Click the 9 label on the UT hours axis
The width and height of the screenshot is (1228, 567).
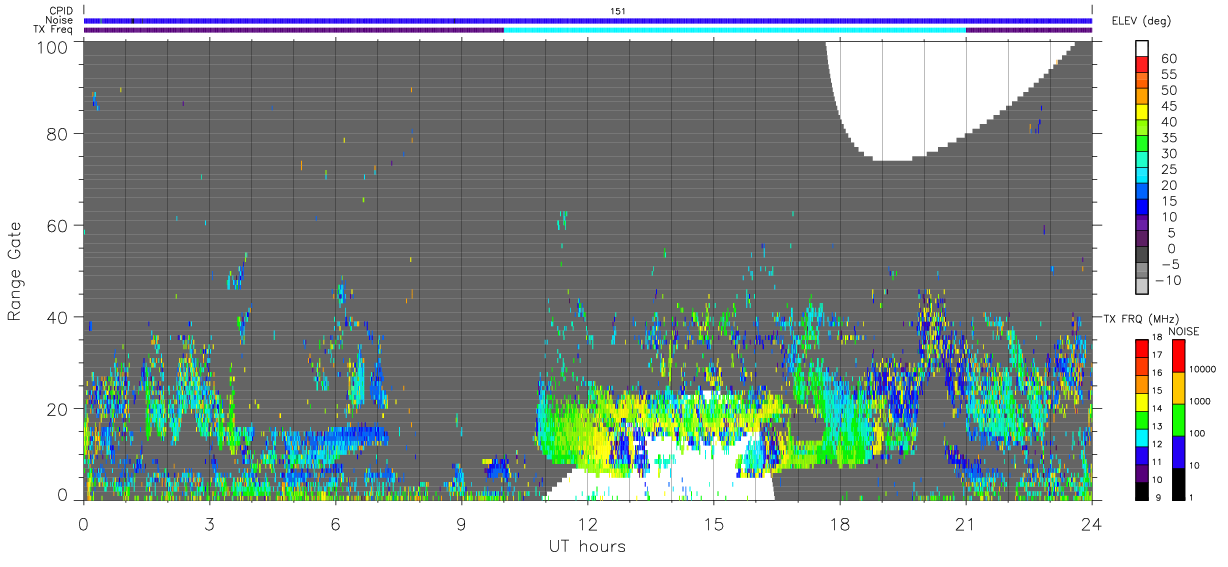coord(461,523)
